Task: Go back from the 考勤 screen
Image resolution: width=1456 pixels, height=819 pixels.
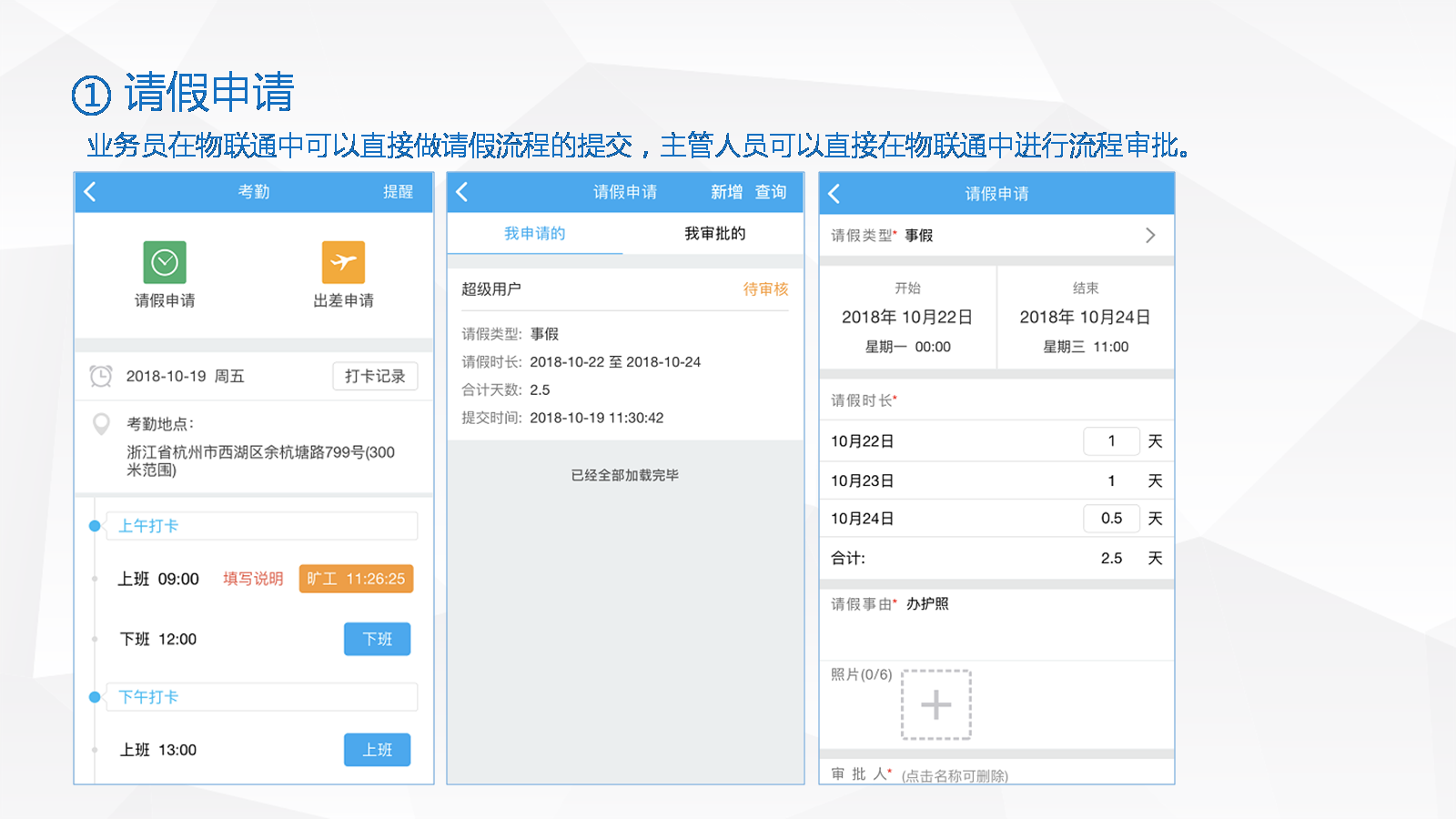Action: [90, 192]
